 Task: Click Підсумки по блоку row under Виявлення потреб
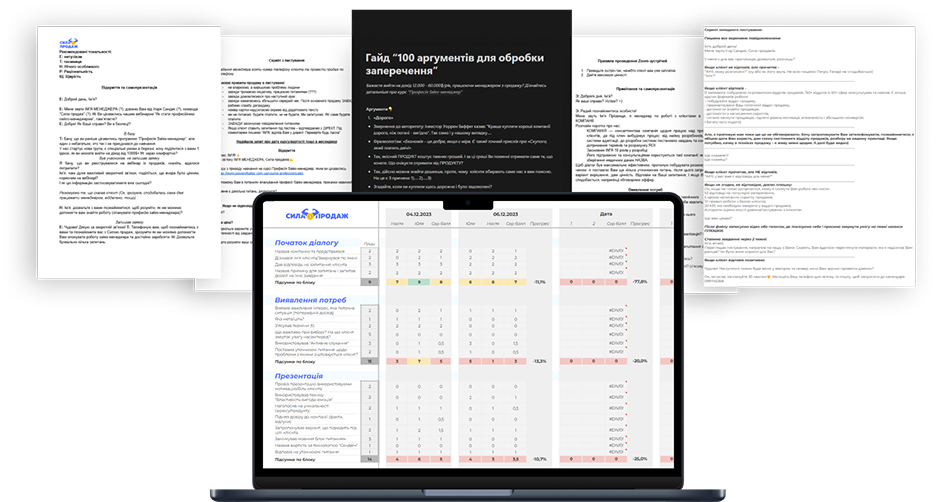tap(468, 361)
